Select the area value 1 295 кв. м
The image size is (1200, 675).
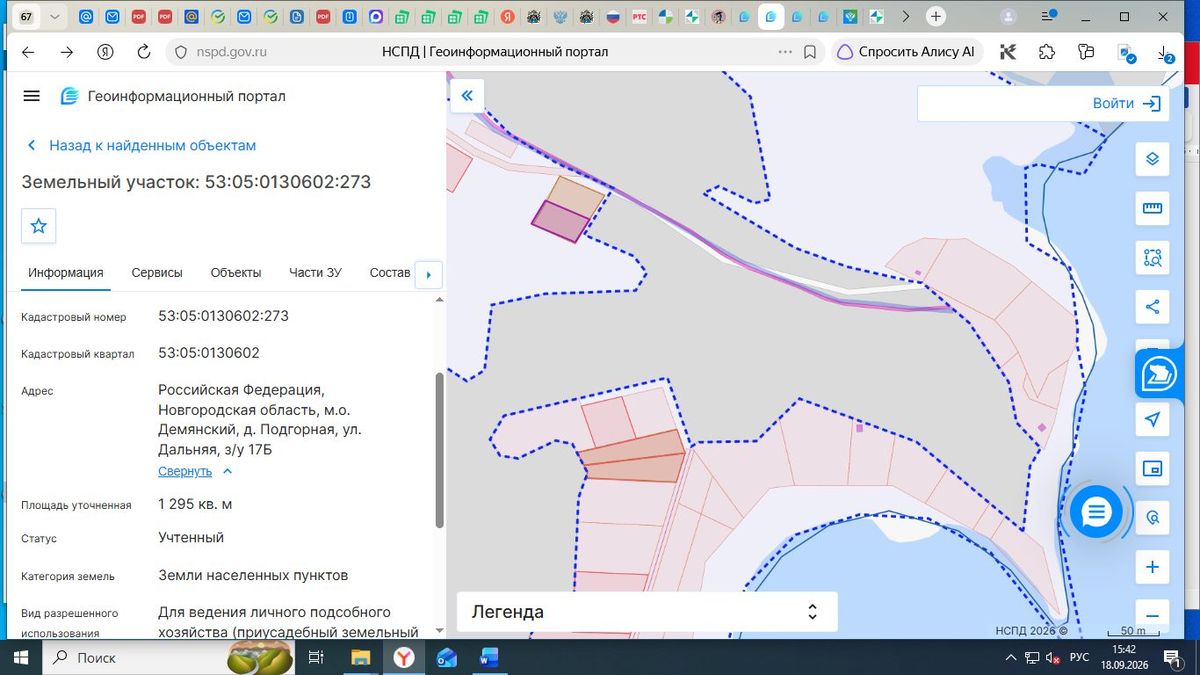[195, 504]
